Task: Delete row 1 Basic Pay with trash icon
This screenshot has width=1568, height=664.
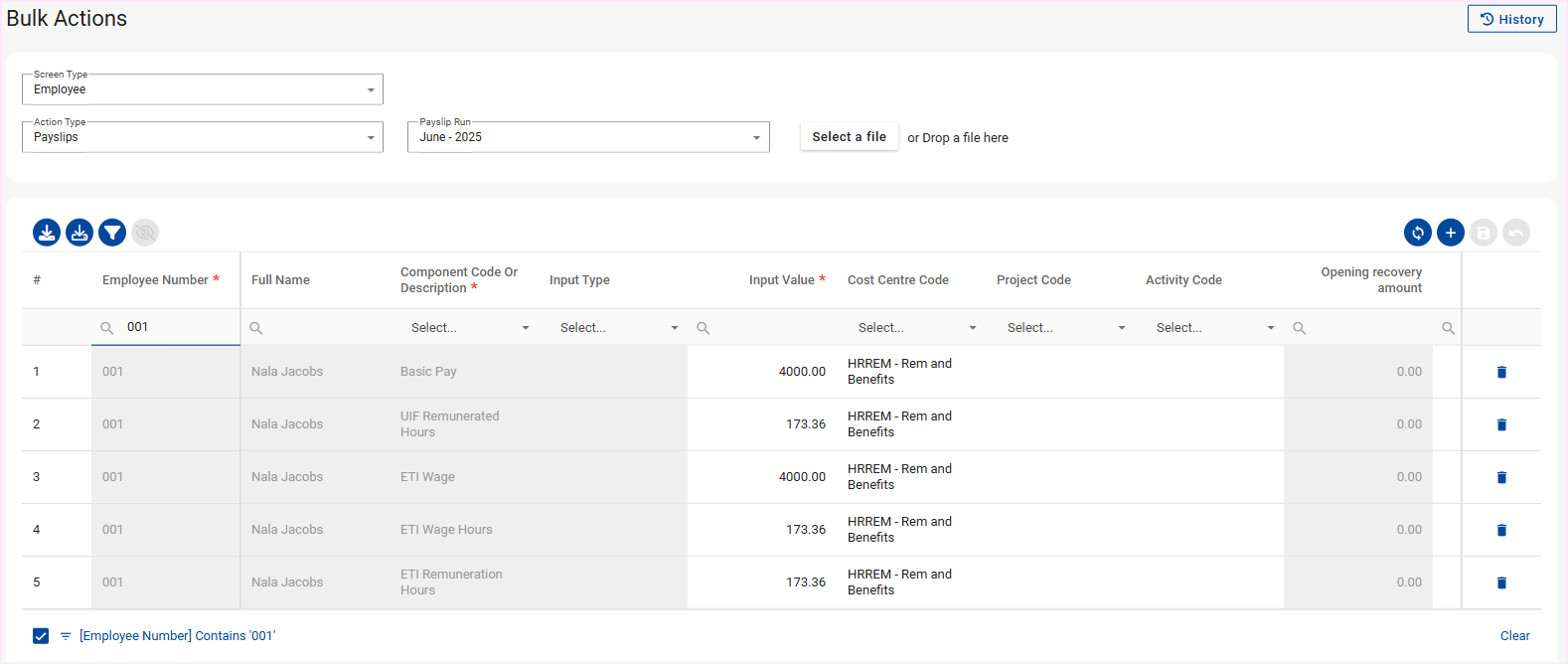Action: tap(1501, 372)
